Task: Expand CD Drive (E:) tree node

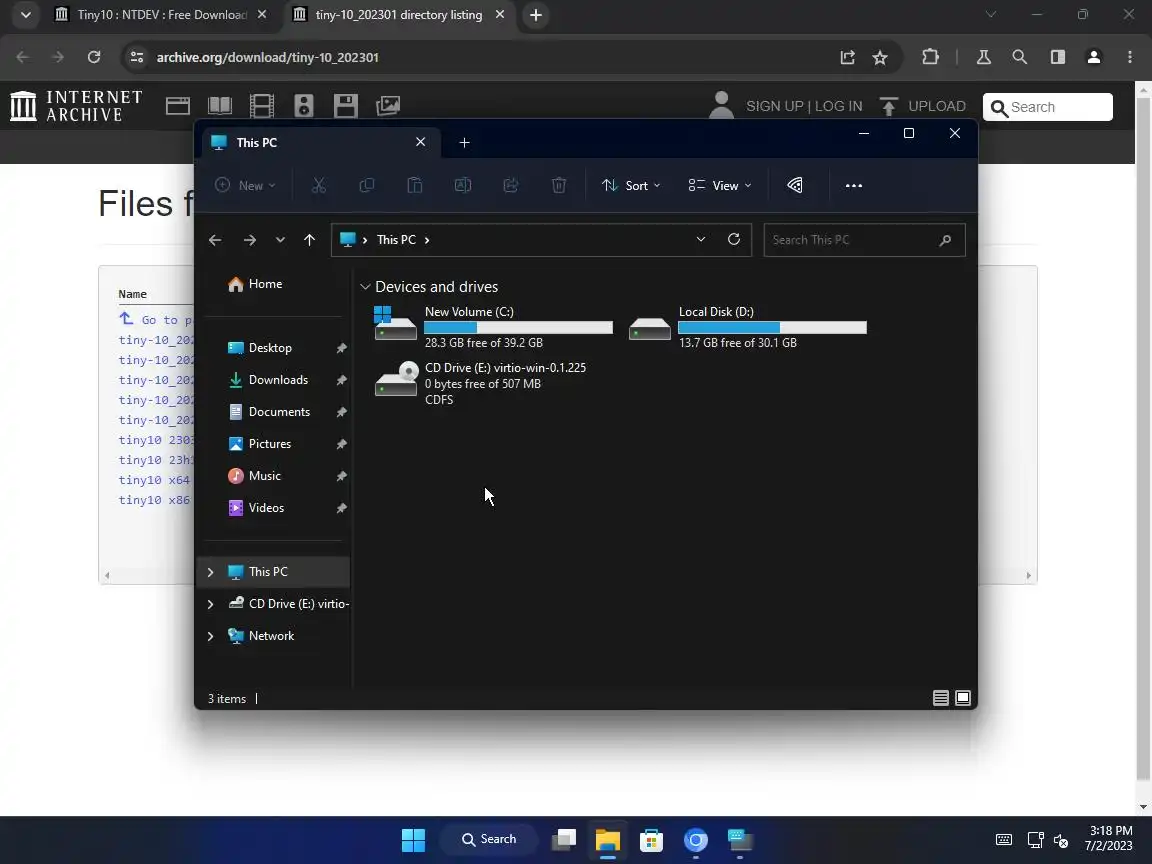Action: (x=210, y=604)
